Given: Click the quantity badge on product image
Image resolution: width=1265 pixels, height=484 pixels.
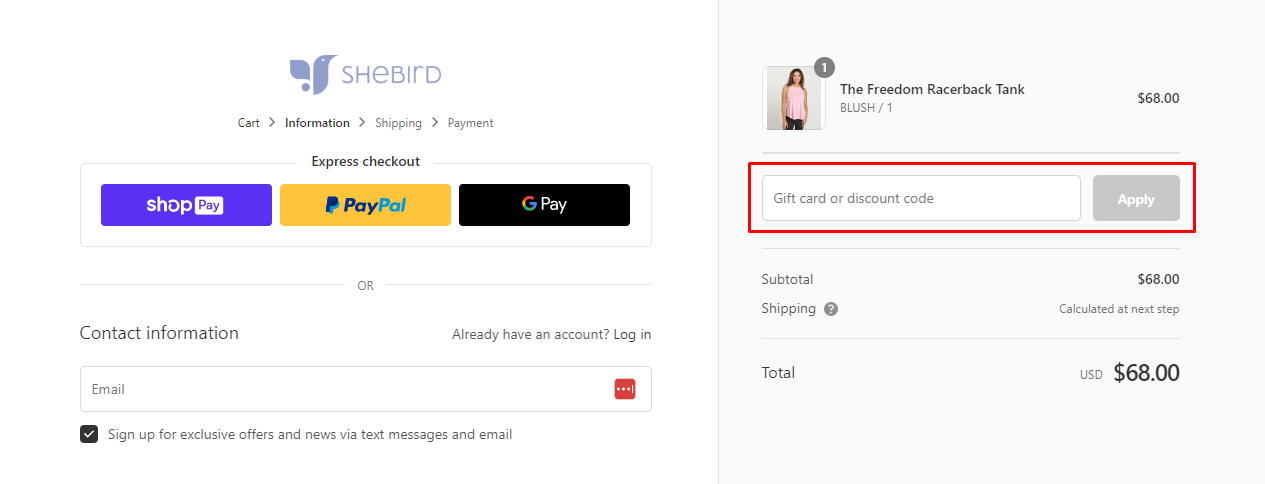Looking at the screenshot, I should tap(824, 68).
